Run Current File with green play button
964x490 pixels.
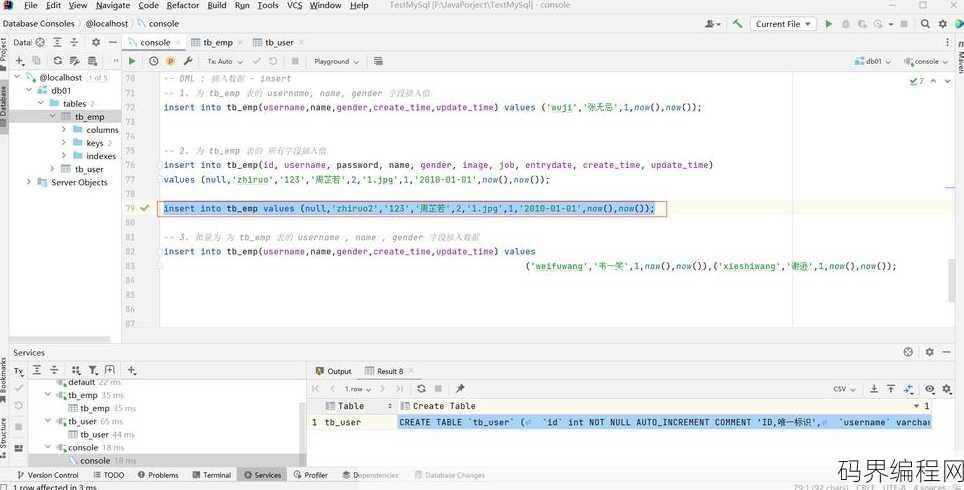[x=828, y=24]
